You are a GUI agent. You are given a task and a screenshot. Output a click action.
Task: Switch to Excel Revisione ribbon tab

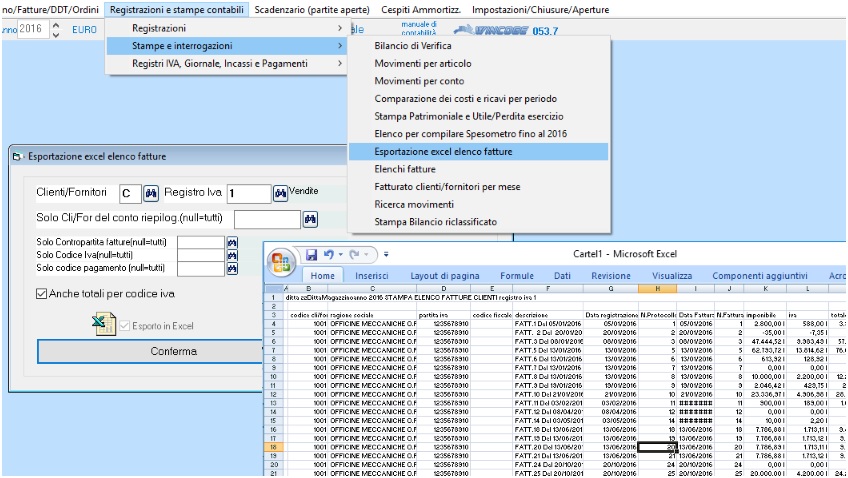tap(611, 276)
